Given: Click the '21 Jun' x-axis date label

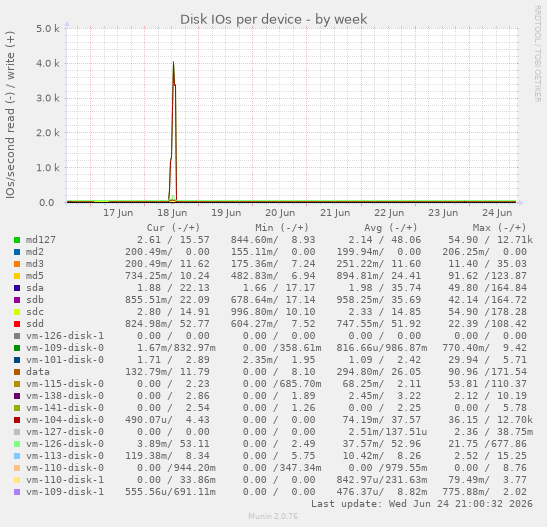Looking at the screenshot, I should coord(335,213).
